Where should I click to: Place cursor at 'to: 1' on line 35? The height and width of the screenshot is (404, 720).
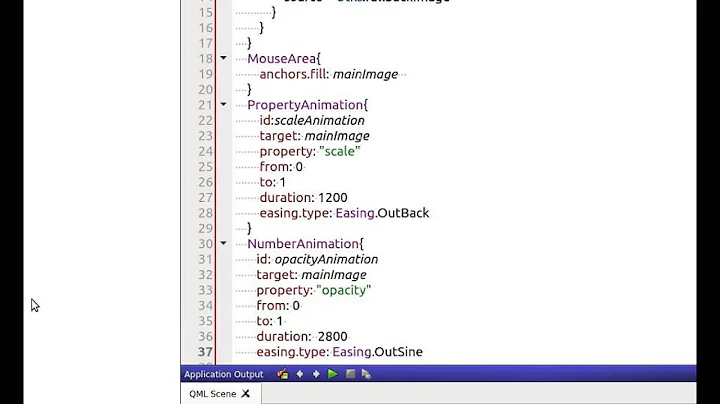270,321
